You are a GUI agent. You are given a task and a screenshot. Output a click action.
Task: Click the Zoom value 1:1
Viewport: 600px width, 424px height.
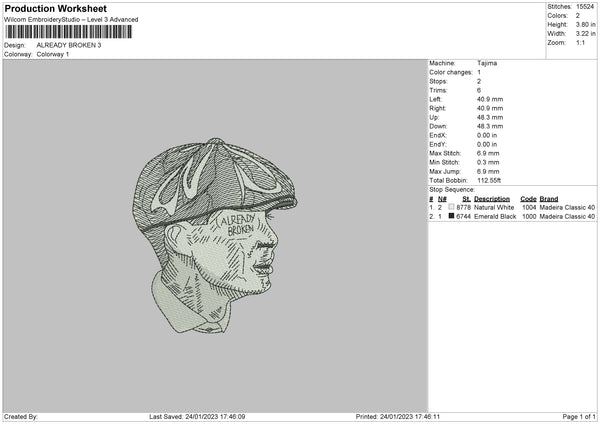[x=580, y=42]
